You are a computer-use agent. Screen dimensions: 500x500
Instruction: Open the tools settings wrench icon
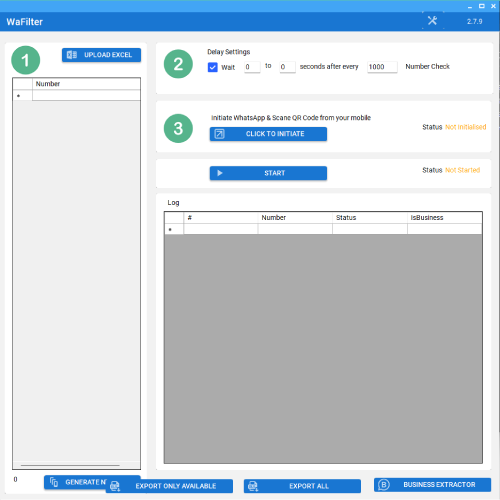[x=432, y=21]
